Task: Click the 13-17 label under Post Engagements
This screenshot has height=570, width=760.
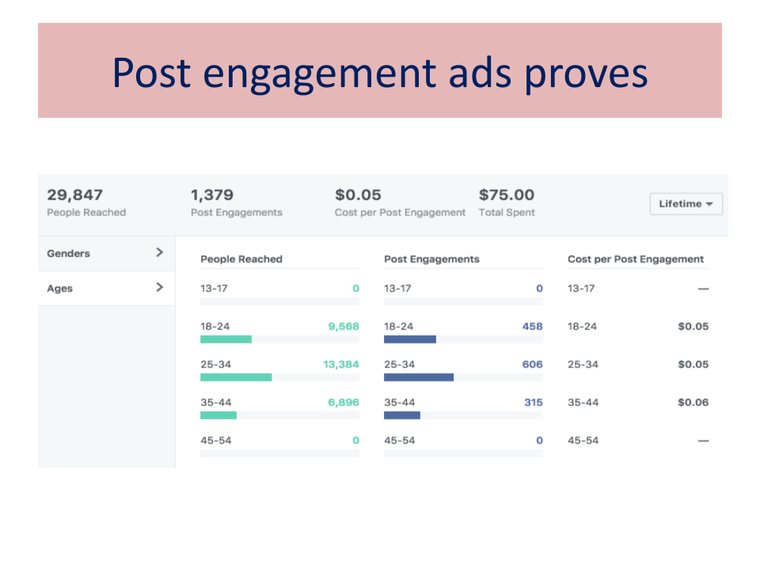Action: [x=397, y=288]
